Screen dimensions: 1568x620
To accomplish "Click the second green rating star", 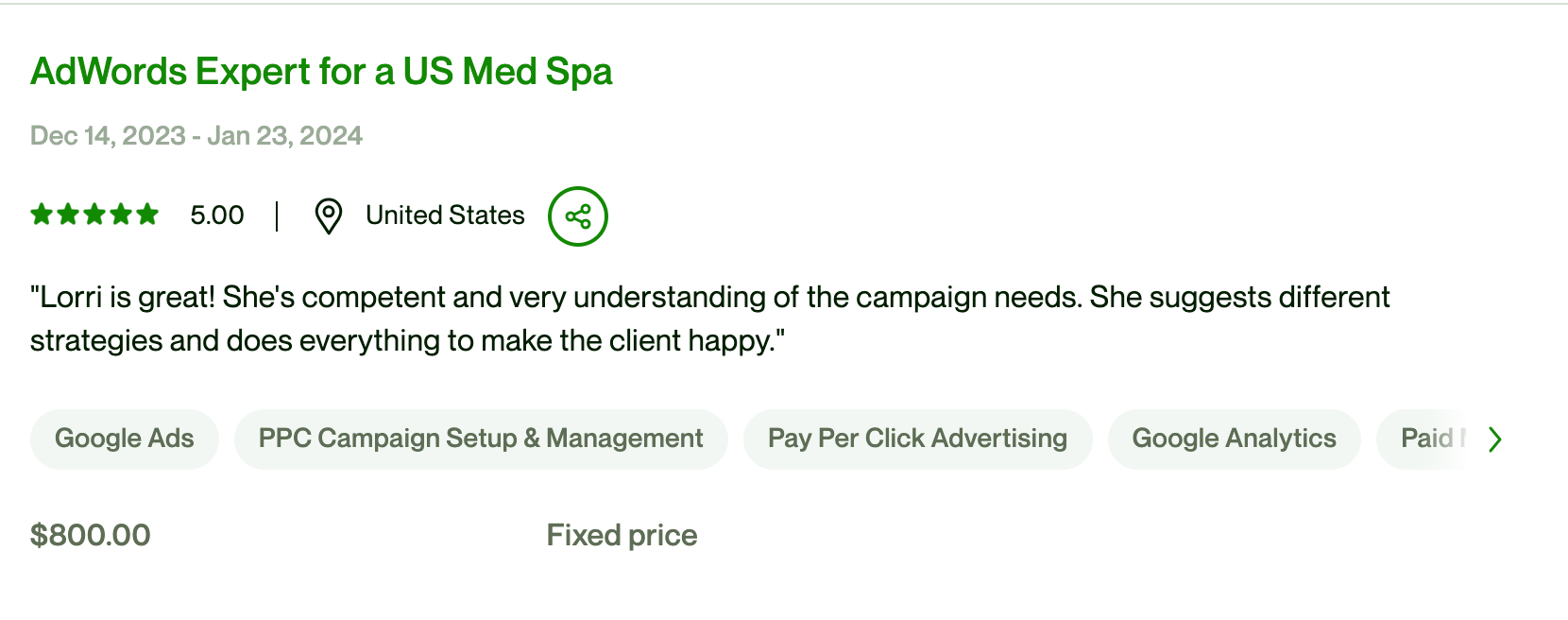I will click(x=68, y=215).
